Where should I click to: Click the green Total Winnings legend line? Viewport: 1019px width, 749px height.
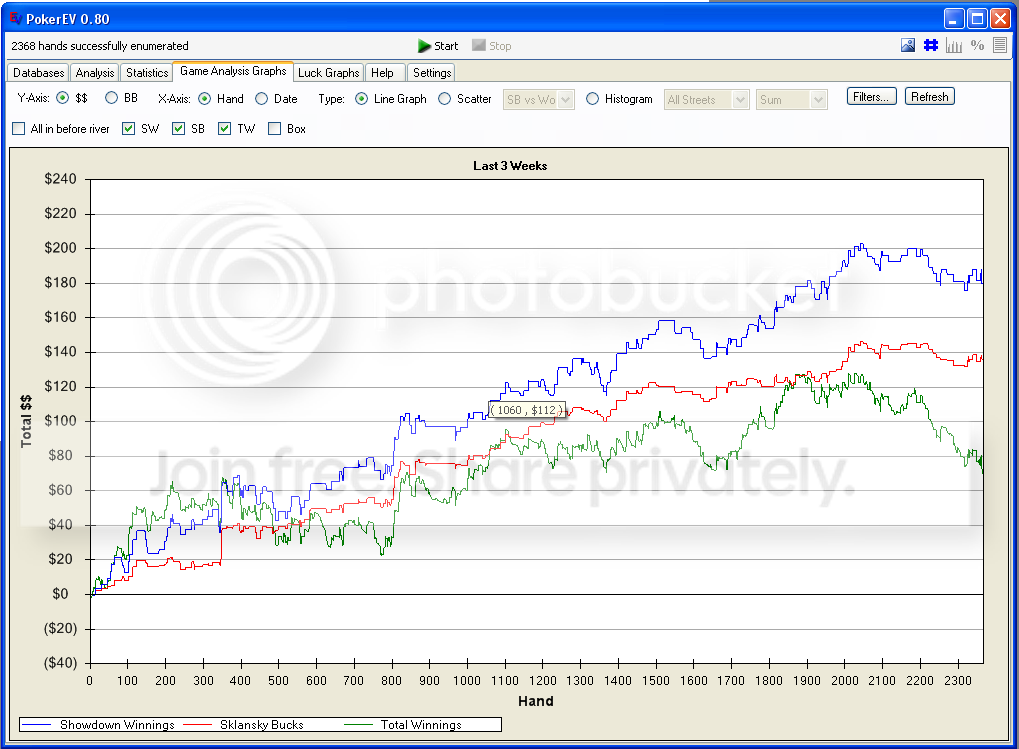click(358, 724)
